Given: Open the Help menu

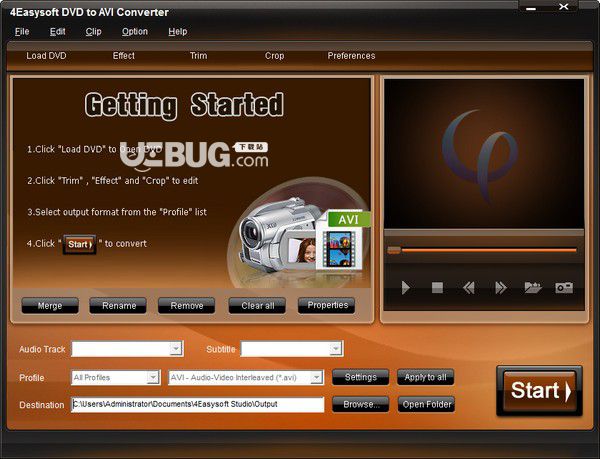Looking at the screenshot, I should coord(178,31).
